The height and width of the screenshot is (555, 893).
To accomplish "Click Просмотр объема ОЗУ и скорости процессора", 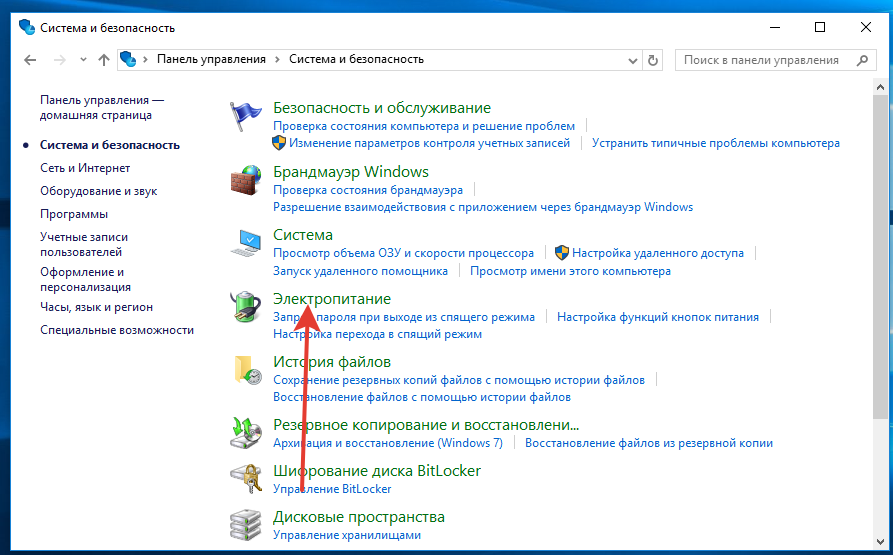I will click(403, 253).
